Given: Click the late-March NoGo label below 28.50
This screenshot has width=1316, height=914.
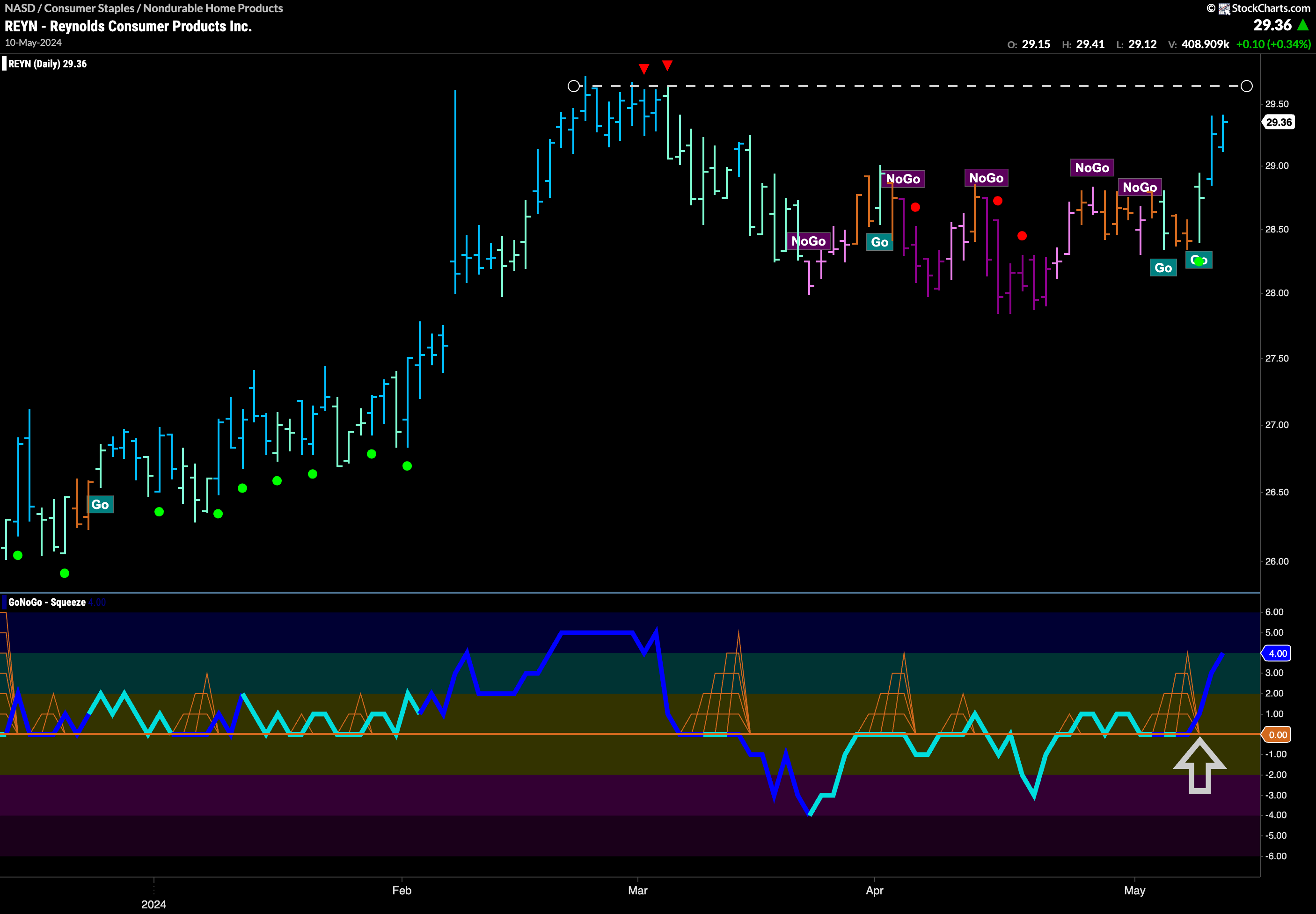Looking at the screenshot, I should pos(808,241).
